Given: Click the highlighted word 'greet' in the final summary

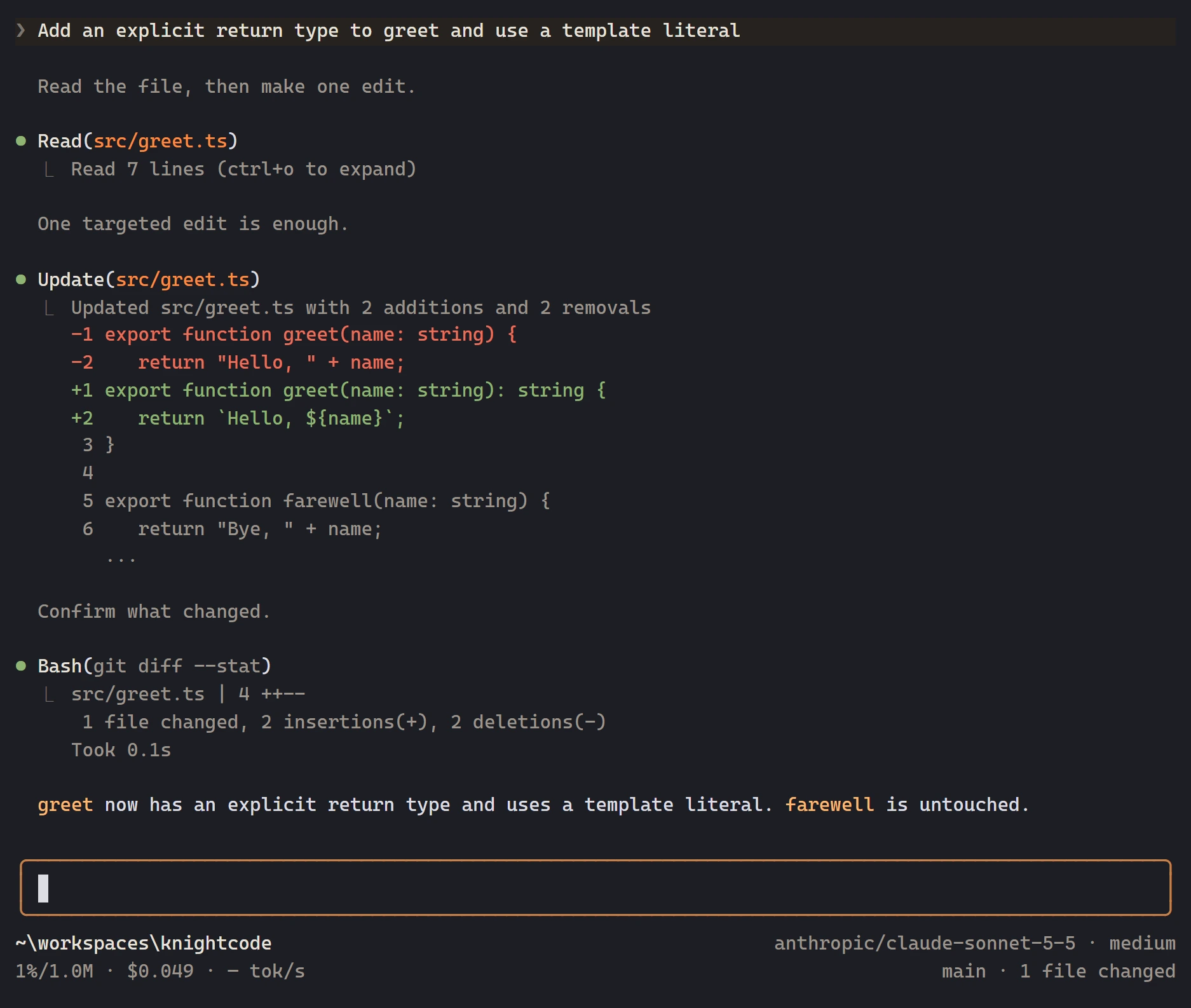Looking at the screenshot, I should click(65, 805).
